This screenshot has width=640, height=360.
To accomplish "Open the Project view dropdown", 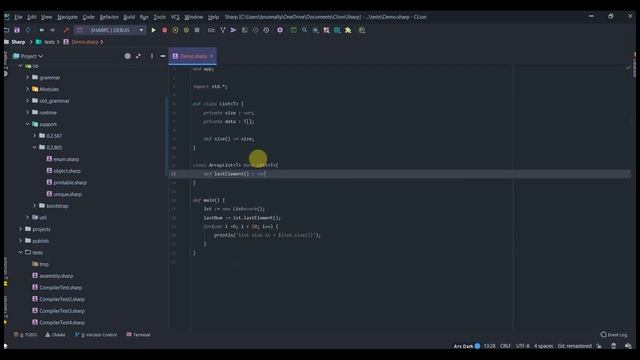I will point(28,56).
